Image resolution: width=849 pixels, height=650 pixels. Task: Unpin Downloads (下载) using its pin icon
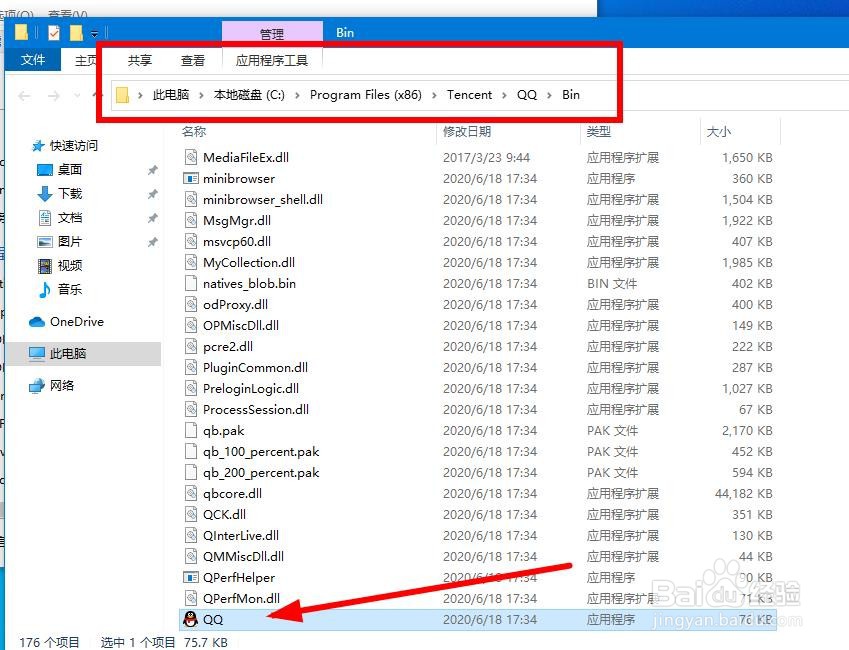[x=153, y=194]
